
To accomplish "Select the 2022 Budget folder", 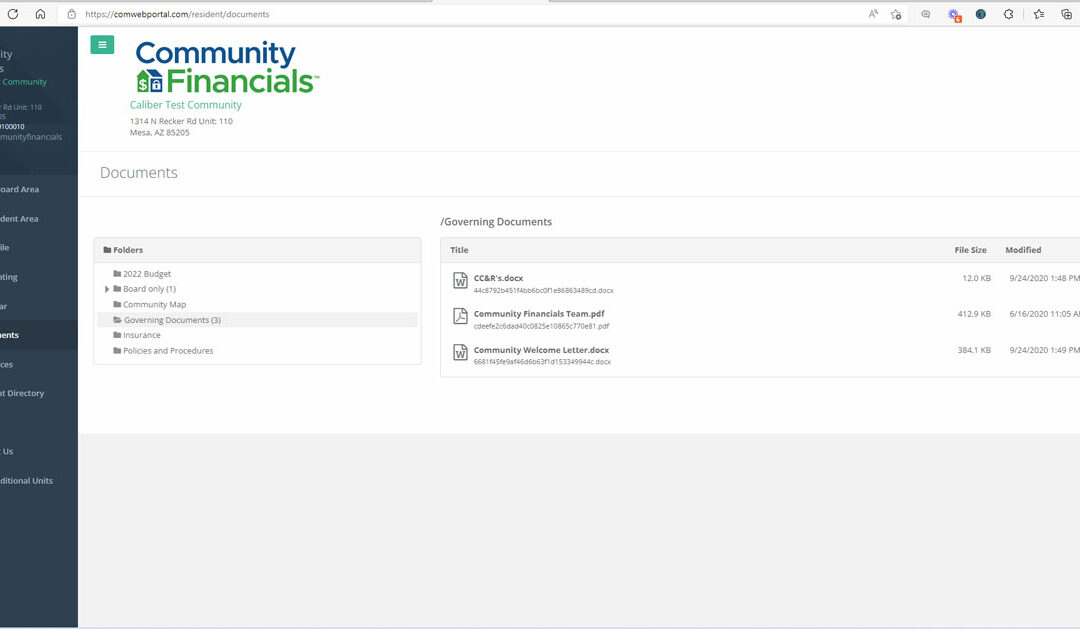I will point(146,274).
